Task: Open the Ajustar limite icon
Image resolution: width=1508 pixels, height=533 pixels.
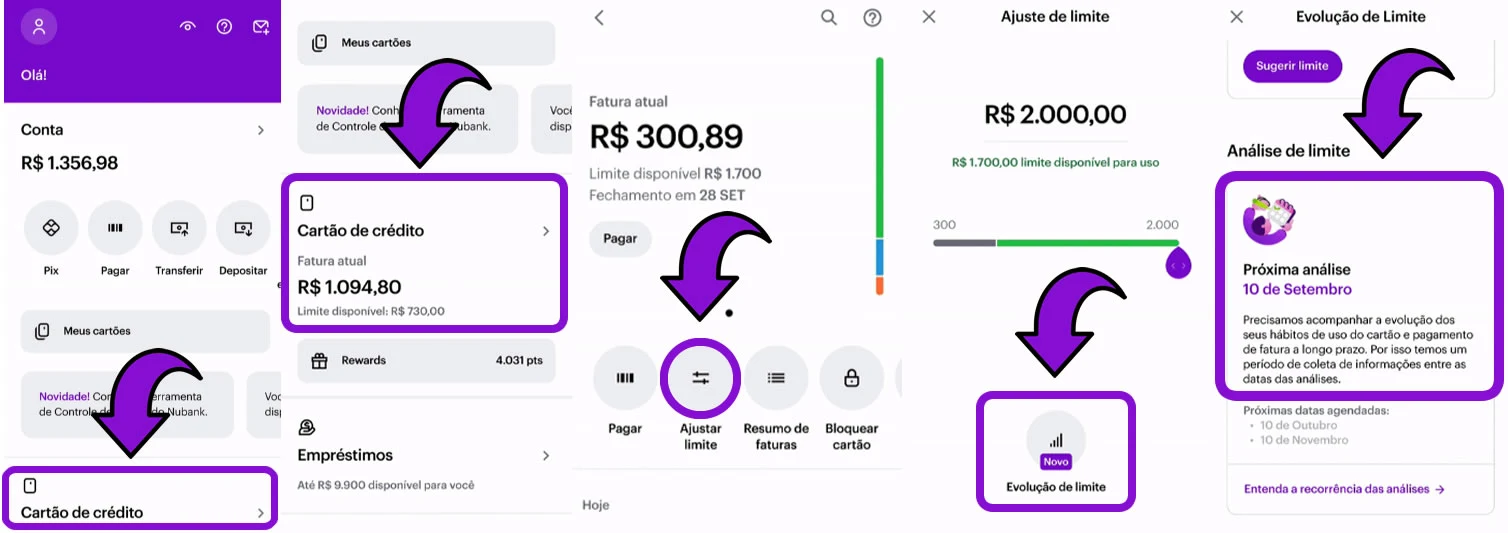Action: [x=700, y=378]
